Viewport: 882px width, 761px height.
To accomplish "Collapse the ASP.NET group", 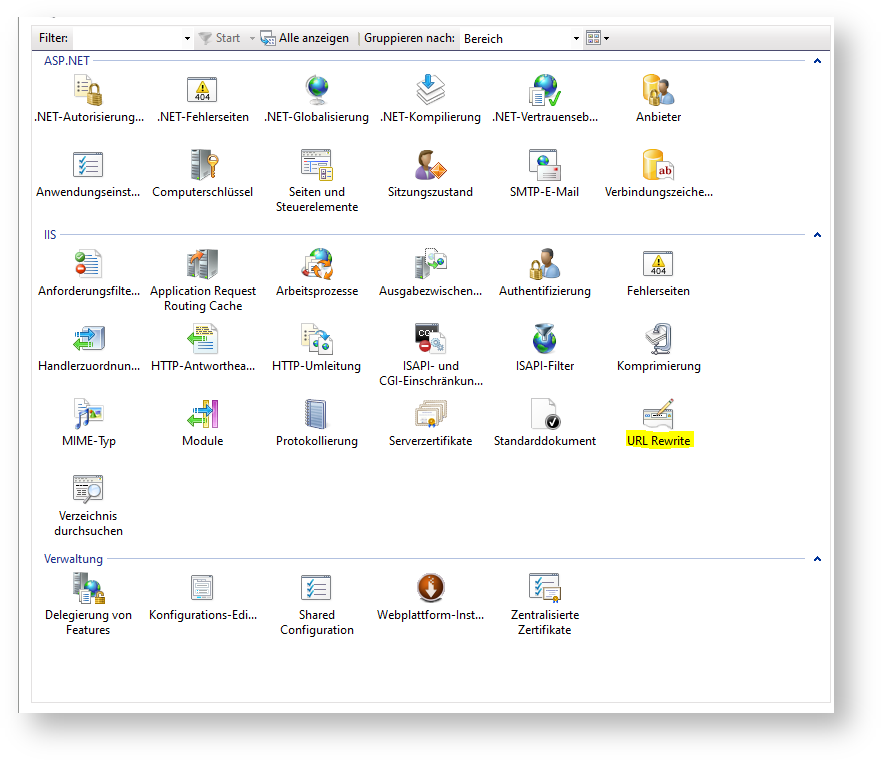I will click(817, 61).
